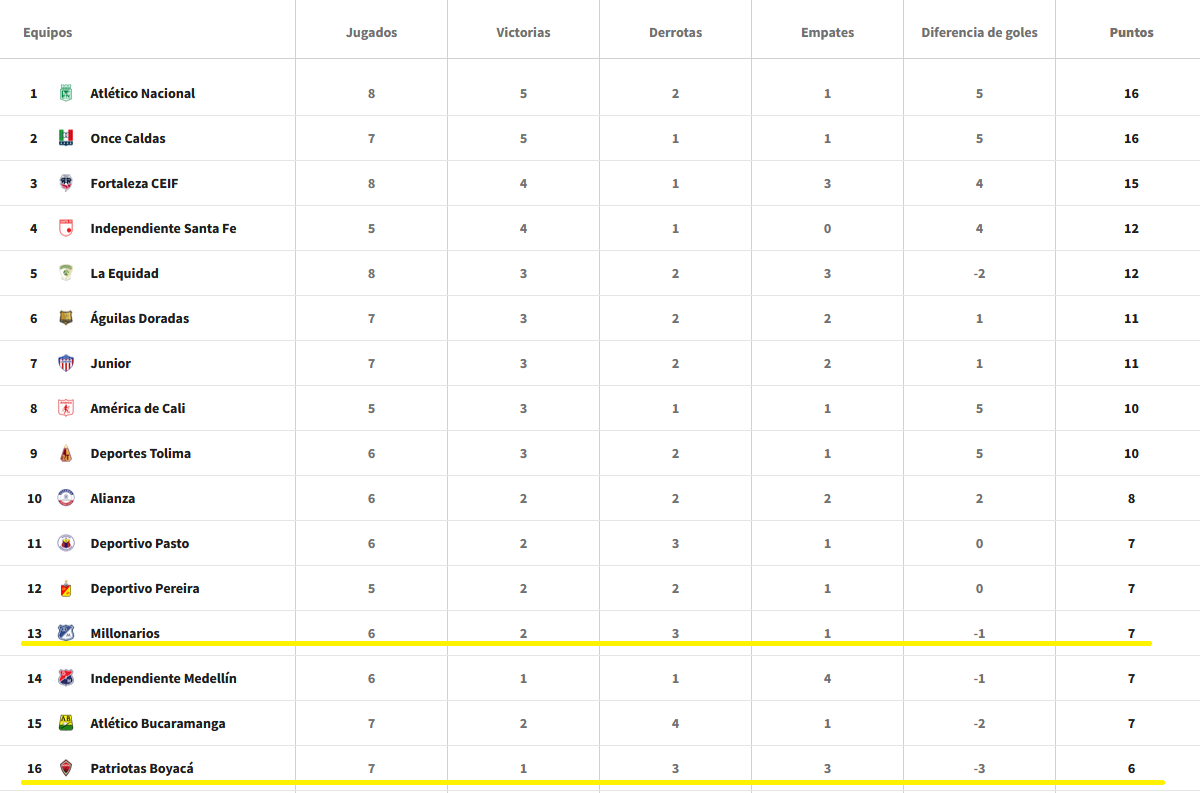
Task: Click Atlético Nacional's 16 points value
Action: point(1131,93)
